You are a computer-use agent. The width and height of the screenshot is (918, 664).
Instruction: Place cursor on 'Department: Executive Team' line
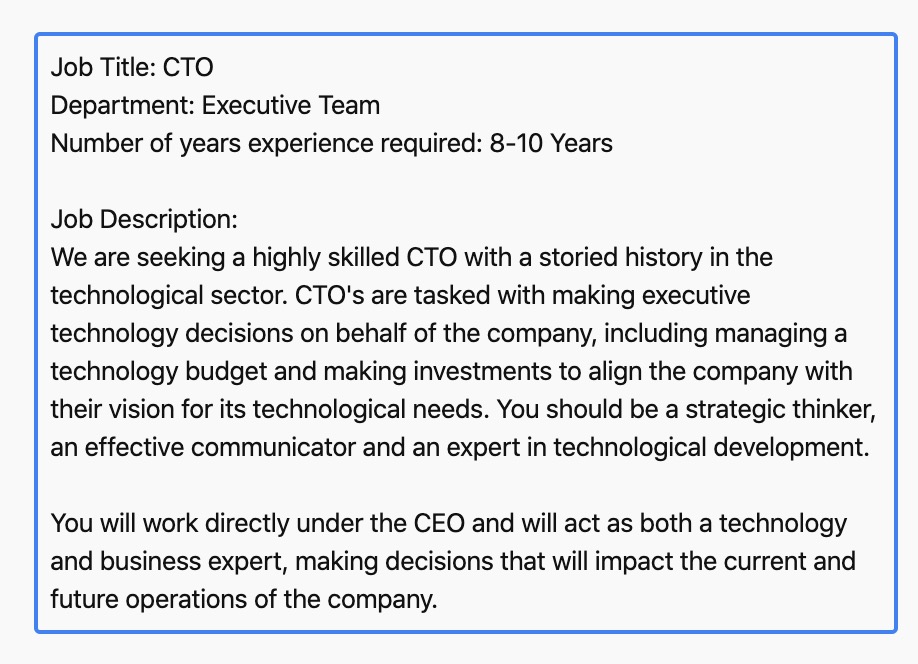point(215,105)
